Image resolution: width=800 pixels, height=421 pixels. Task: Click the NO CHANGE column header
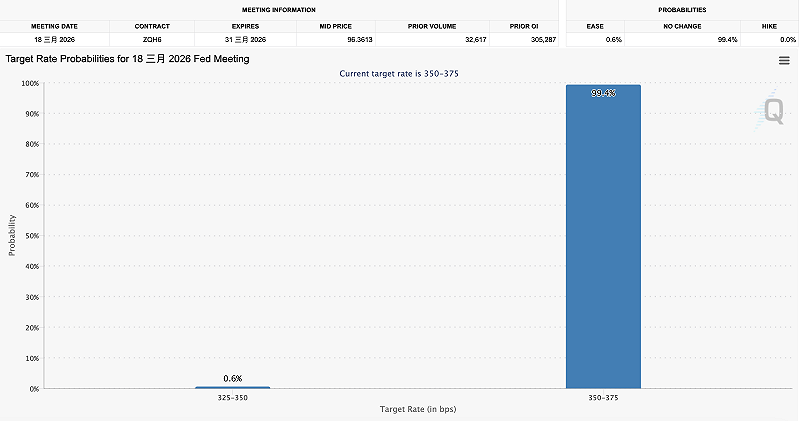pyautogui.click(x=681, y=25)
